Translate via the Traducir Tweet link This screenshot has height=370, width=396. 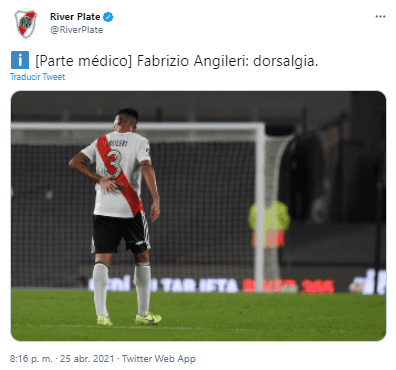tap(37, 77)
